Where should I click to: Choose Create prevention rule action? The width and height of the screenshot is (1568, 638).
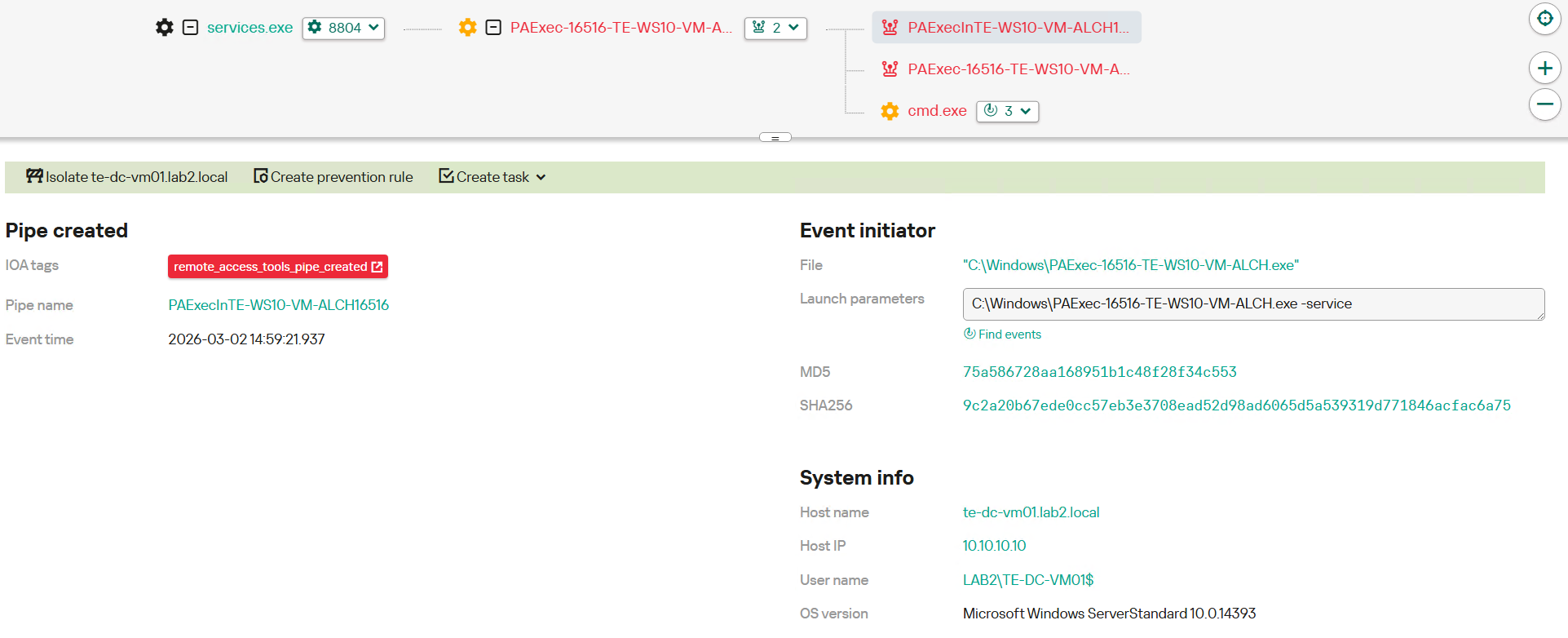(x=333, y=177)
